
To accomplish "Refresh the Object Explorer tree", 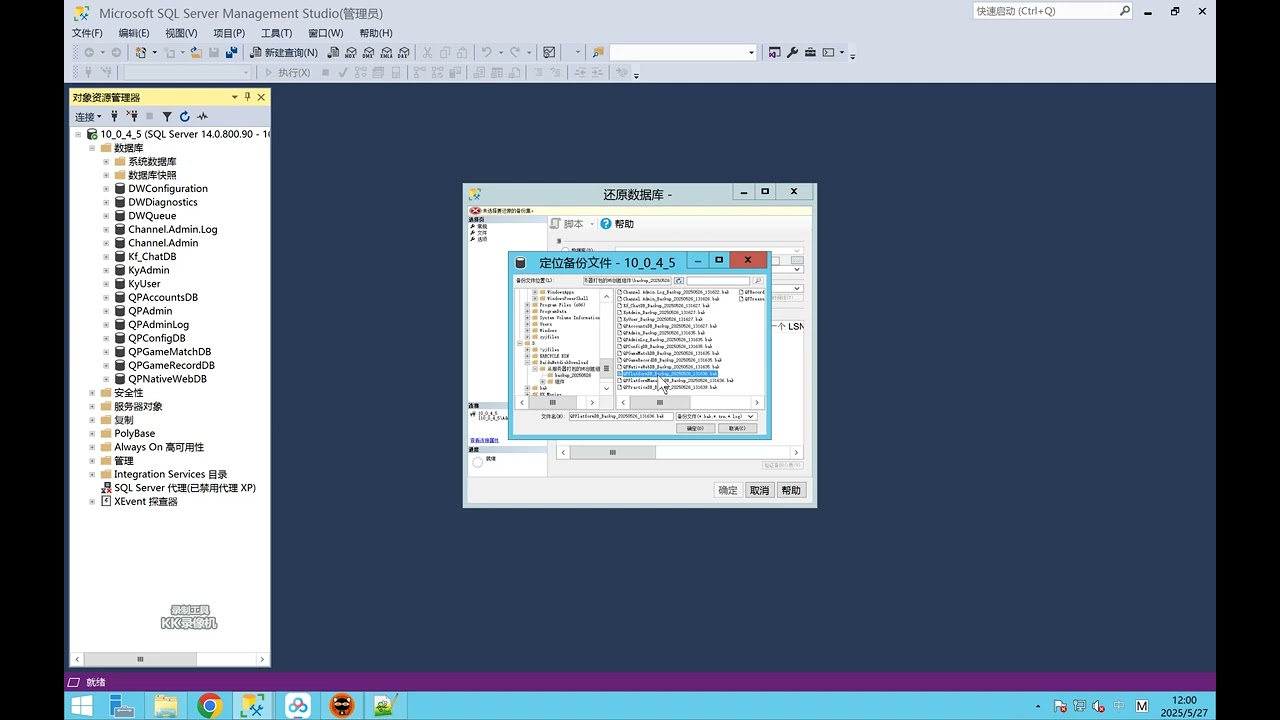I will pyautogui.click(x=185, y=117).
